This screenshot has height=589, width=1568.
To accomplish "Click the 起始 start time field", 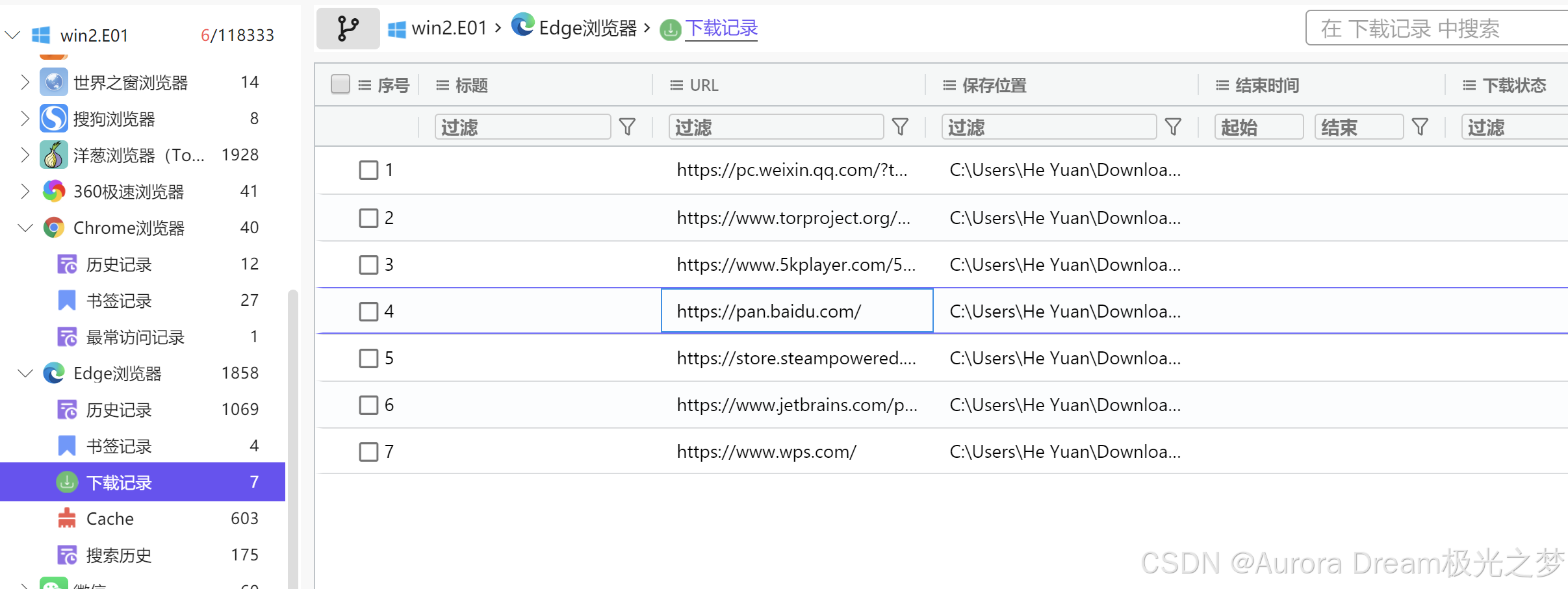I will tap(1259, 127).
